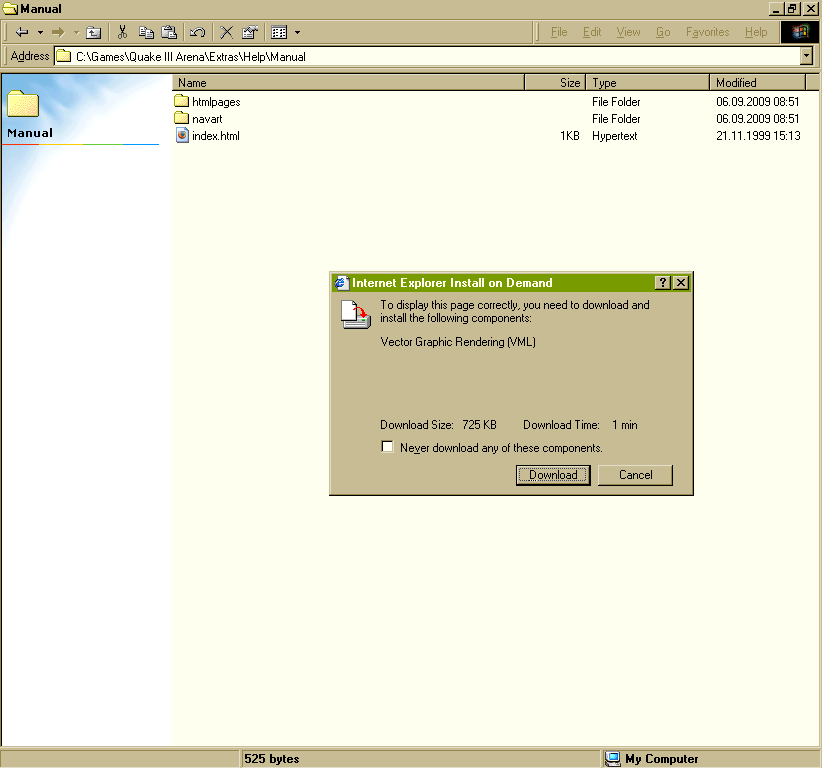Image resolution: width=822 pixels, height=768 pixels.
Task: Select the index.html file
Action: tap(215, 136)
